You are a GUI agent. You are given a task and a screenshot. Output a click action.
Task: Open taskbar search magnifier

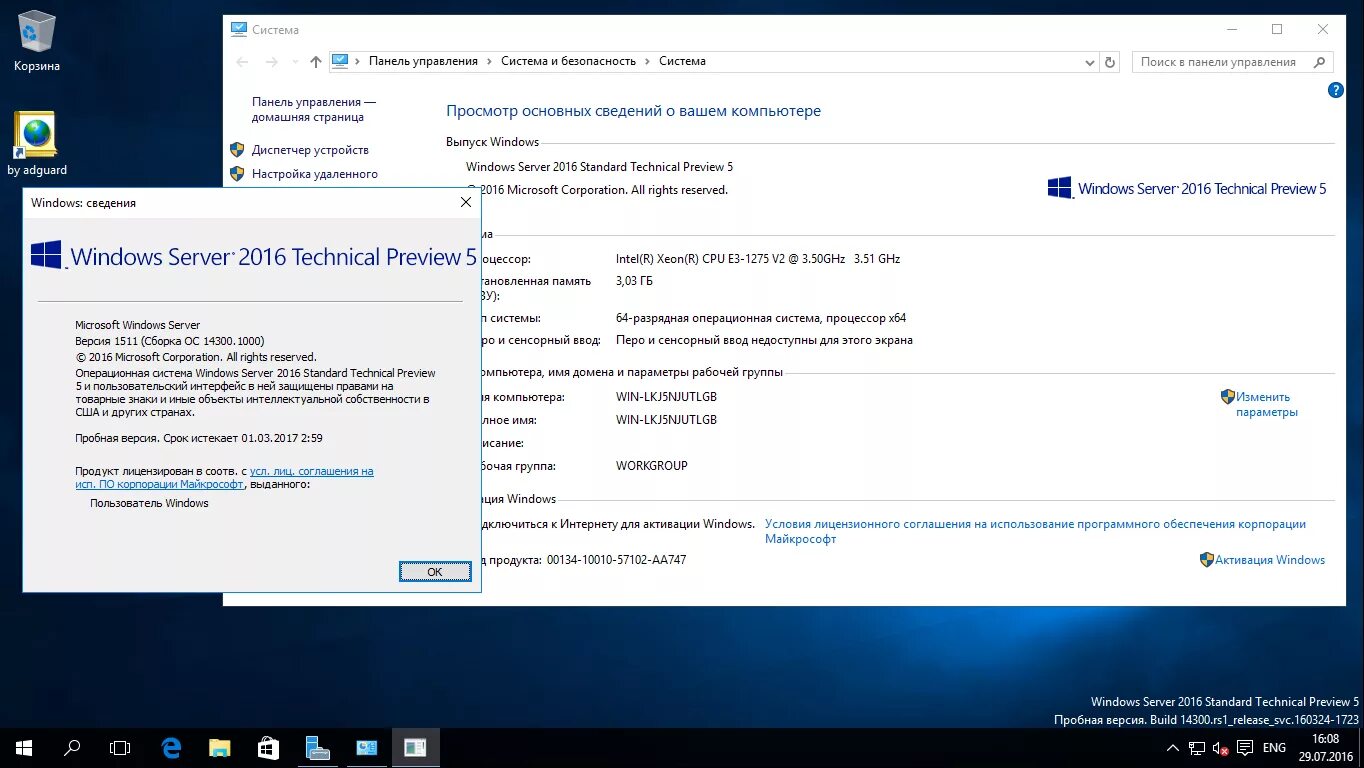point(72,747)
